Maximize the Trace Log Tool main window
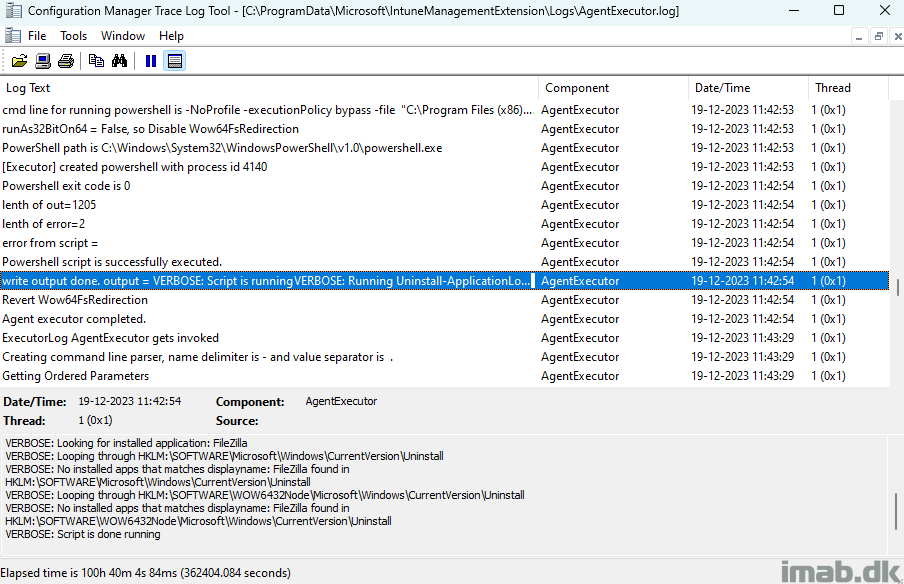 839,10
